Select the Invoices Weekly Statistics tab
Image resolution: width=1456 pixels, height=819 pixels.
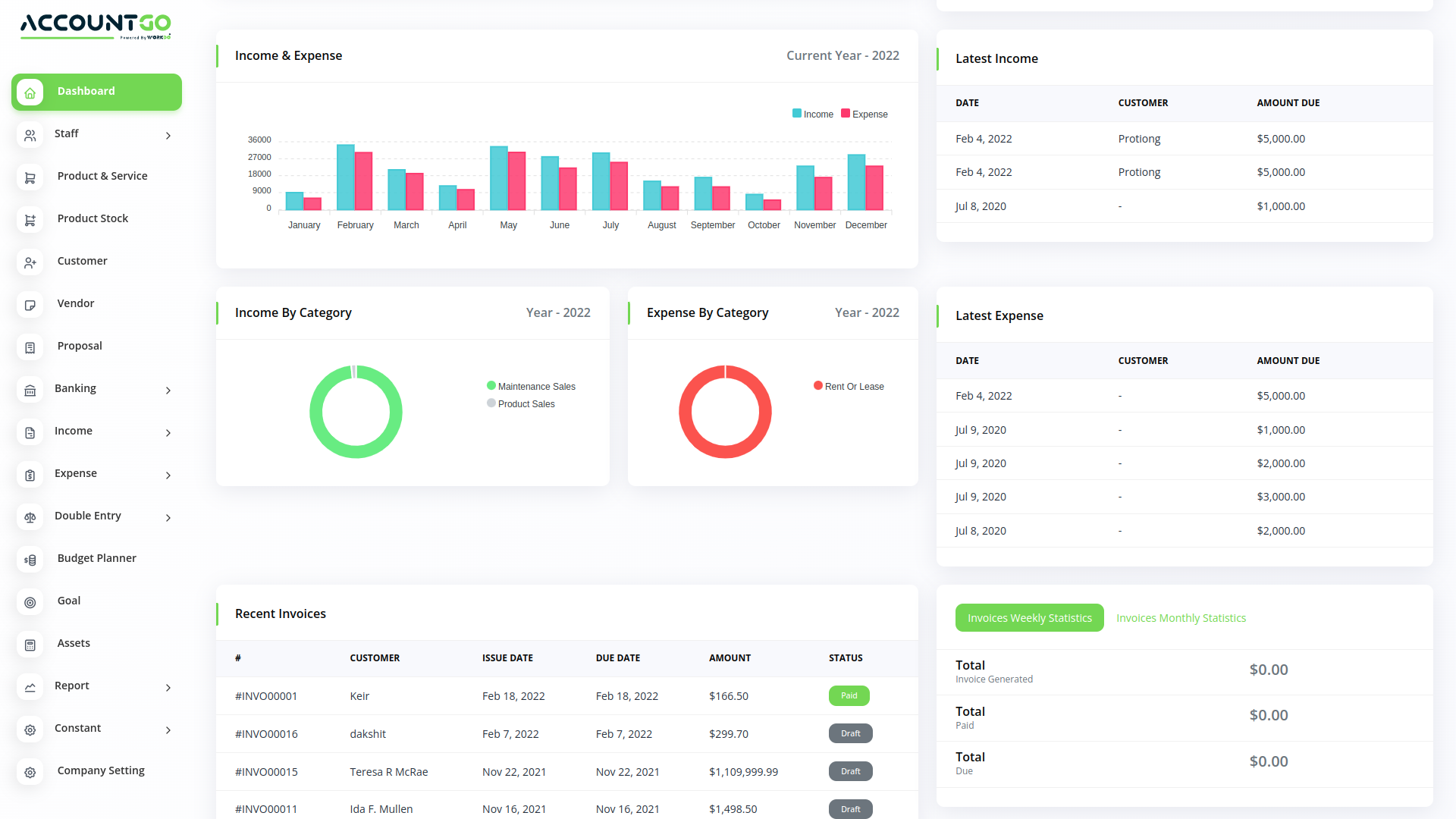pos(1029,617)
